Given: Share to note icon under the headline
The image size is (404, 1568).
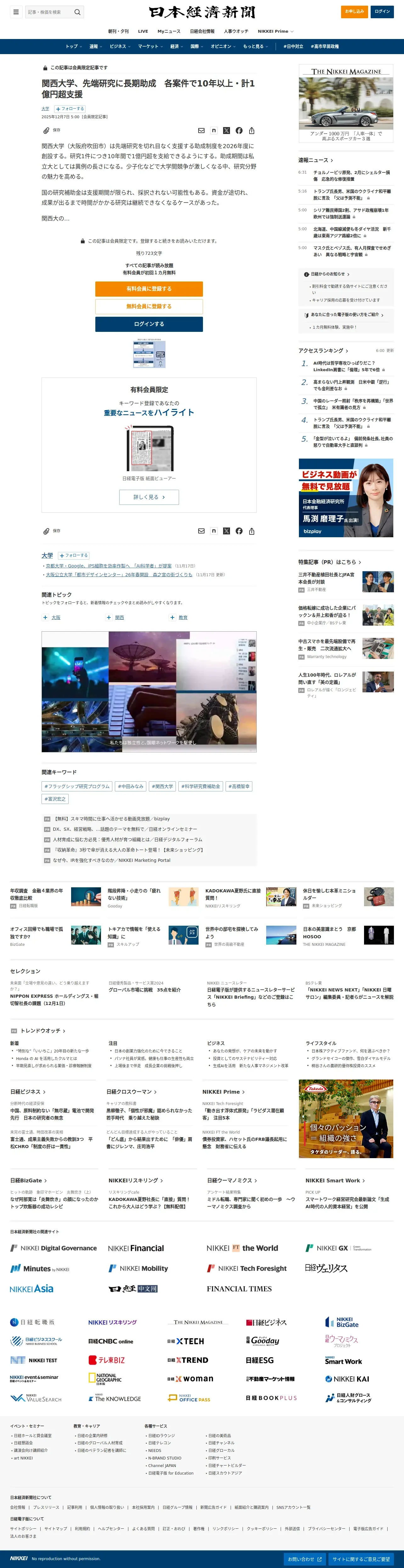Looking at the screenshot, I should [214, 130].
